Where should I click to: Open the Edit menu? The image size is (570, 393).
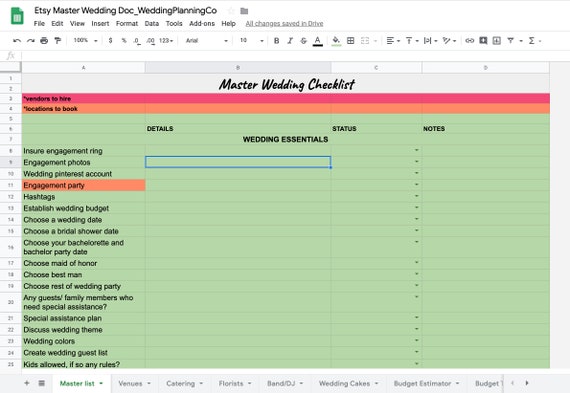pos(57,24)
